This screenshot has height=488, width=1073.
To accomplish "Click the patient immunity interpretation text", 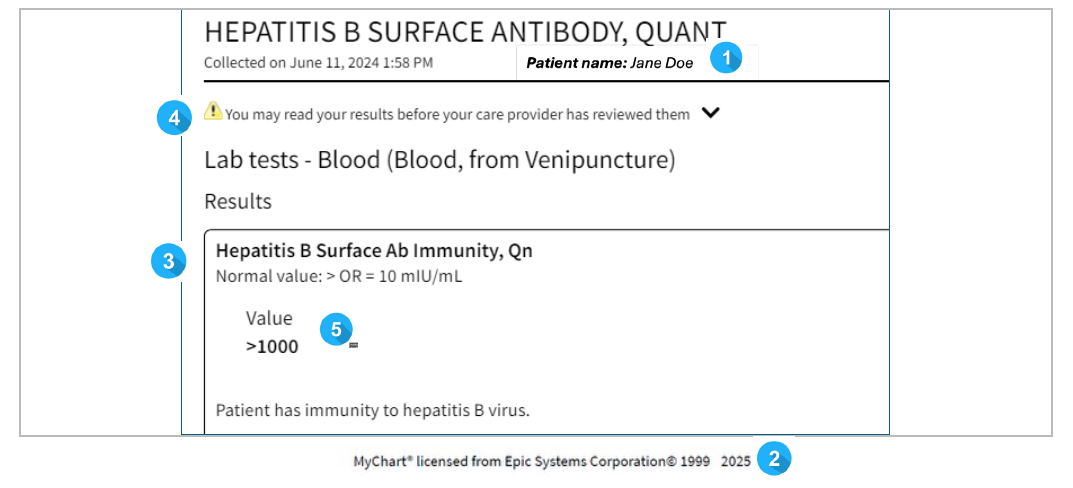I will coord(372,409).
